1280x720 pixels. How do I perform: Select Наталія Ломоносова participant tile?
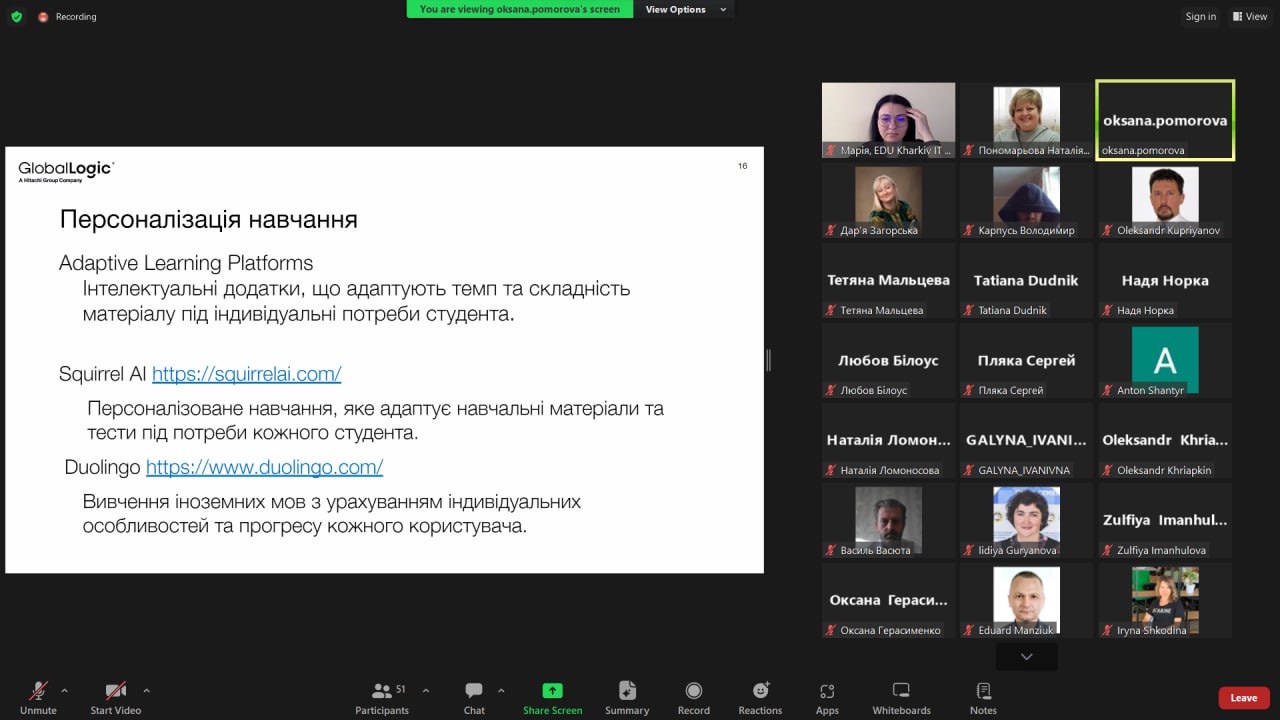888,440
